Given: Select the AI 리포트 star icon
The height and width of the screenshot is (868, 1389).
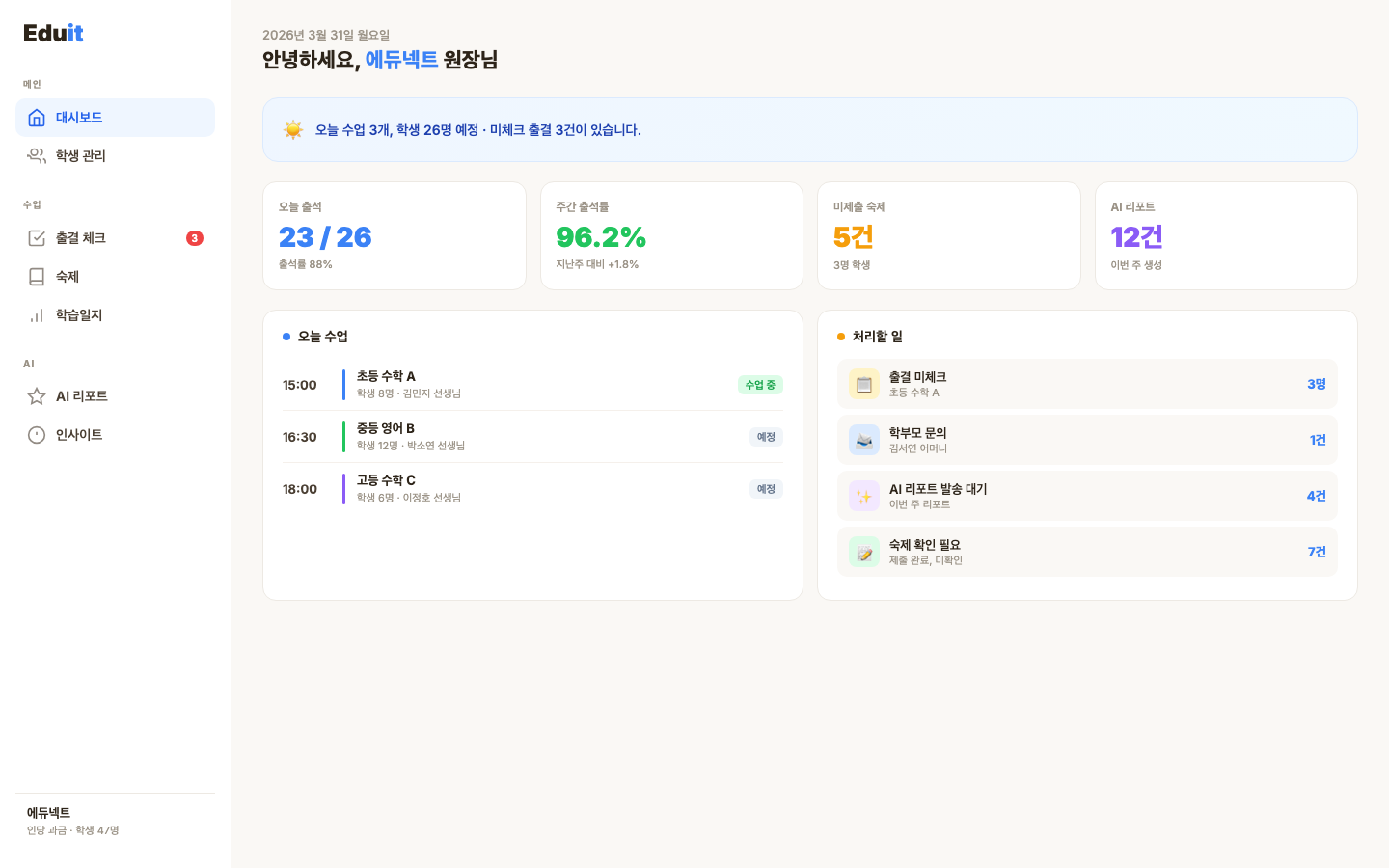Looking at the screenshot, I should click(x=38, y=395).
